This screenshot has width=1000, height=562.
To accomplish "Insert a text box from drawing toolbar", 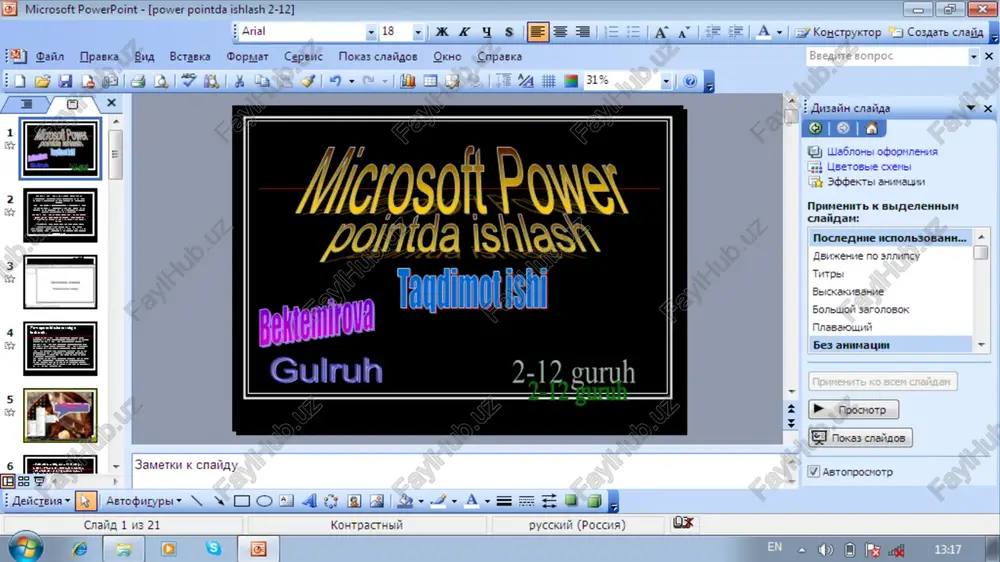I will pyautogui.click(x=286, y=501).
